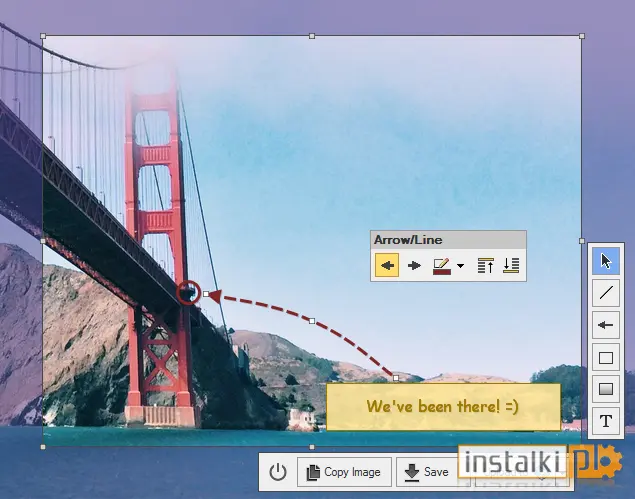The width and height of the screenshot is (635, 499).
Task: Click the arrow endpoint handle near text box
Action: pos(396,377)
